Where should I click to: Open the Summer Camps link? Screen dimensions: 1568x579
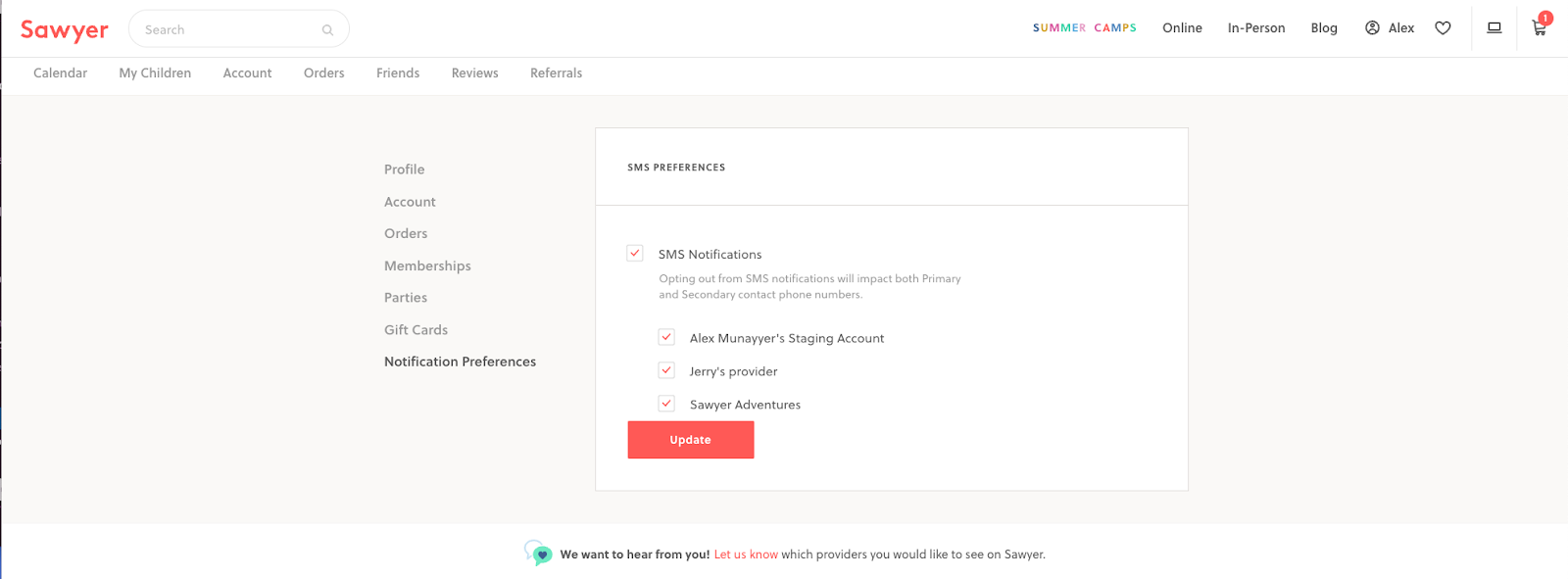pyautogui.click(x=1084, y=28)
